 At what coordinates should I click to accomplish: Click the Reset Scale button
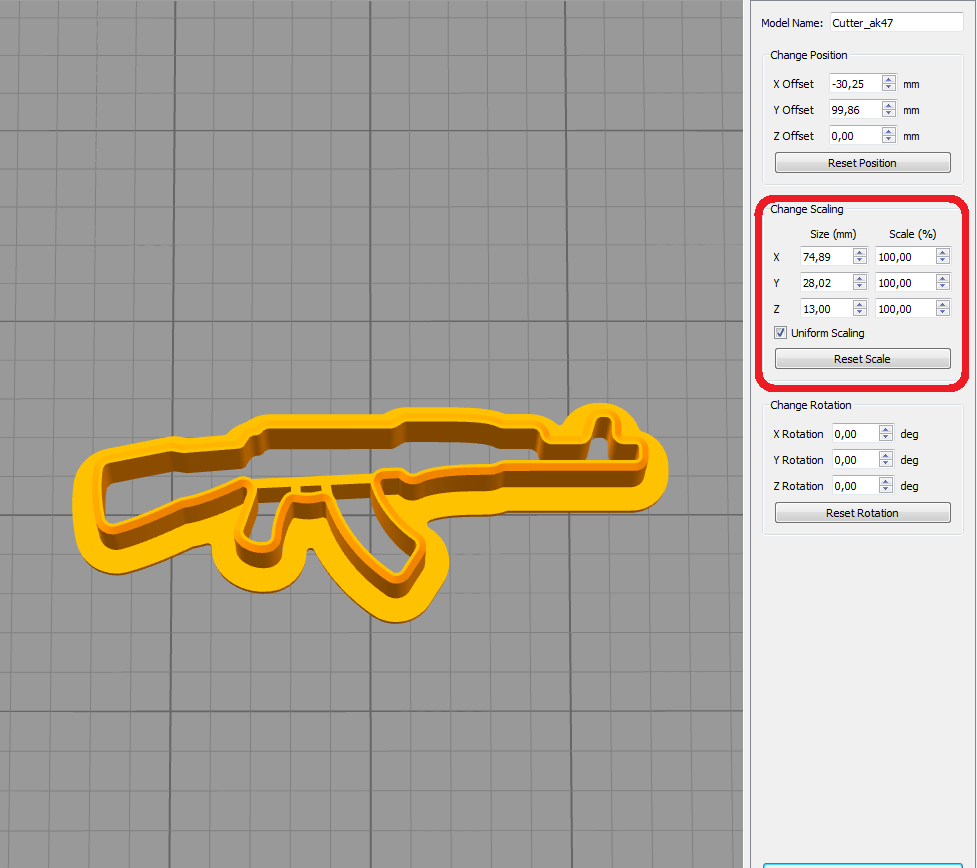(862, 359)
